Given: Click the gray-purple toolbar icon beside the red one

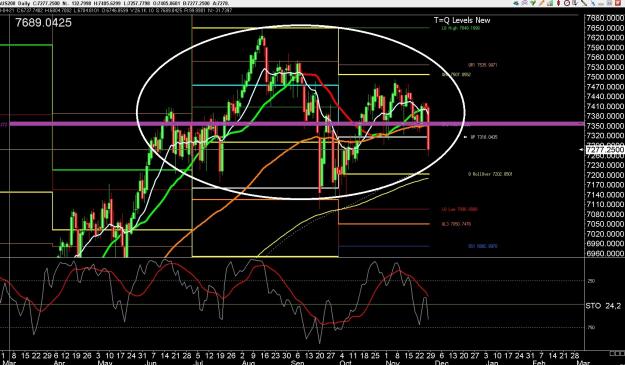Looking at the screenshot, I should tap(609, 3).
